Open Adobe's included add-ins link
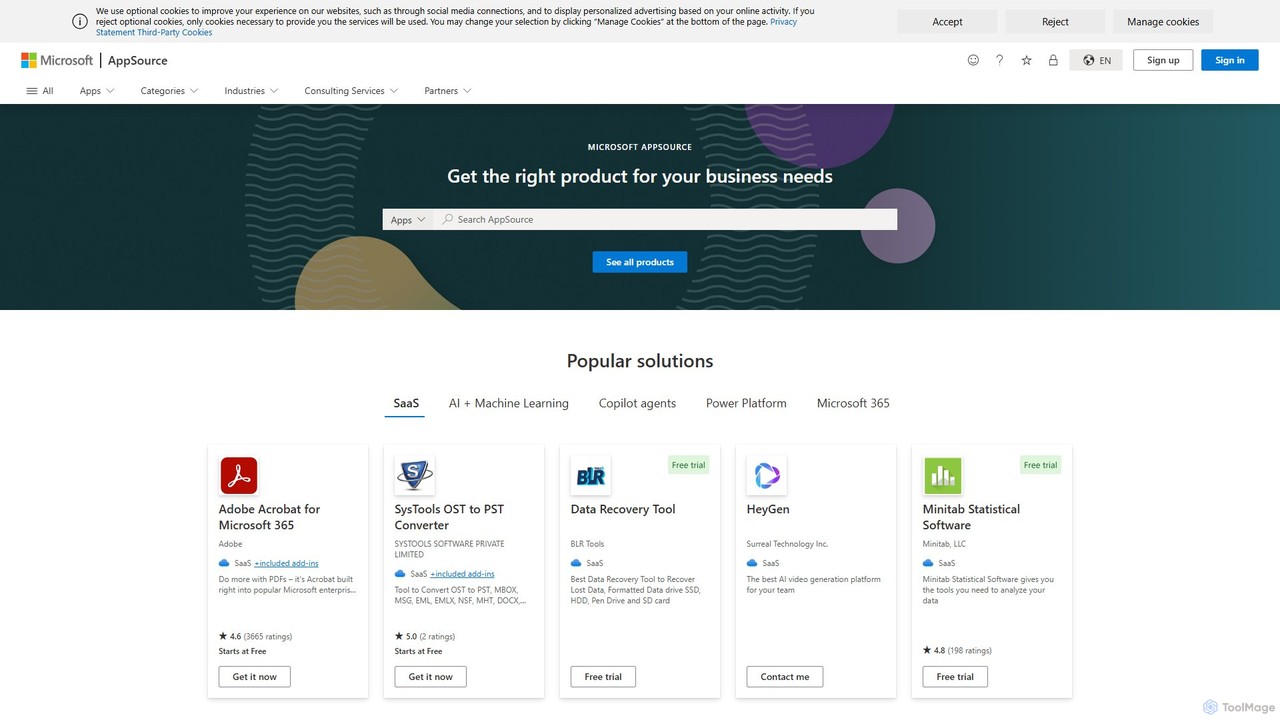Screen dimensions: 1280x720 pyautogui.click(x=286, y=563)
